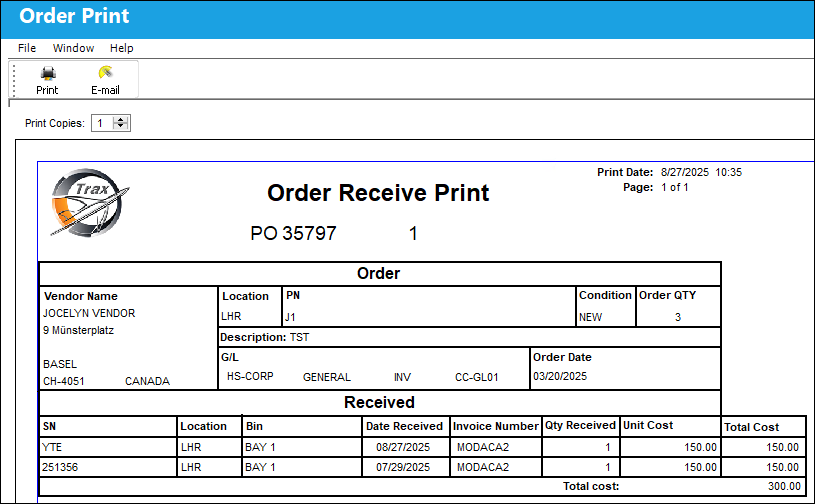Click the Page value 1 of 1
The image size is (815, 504).
[675, 188]
